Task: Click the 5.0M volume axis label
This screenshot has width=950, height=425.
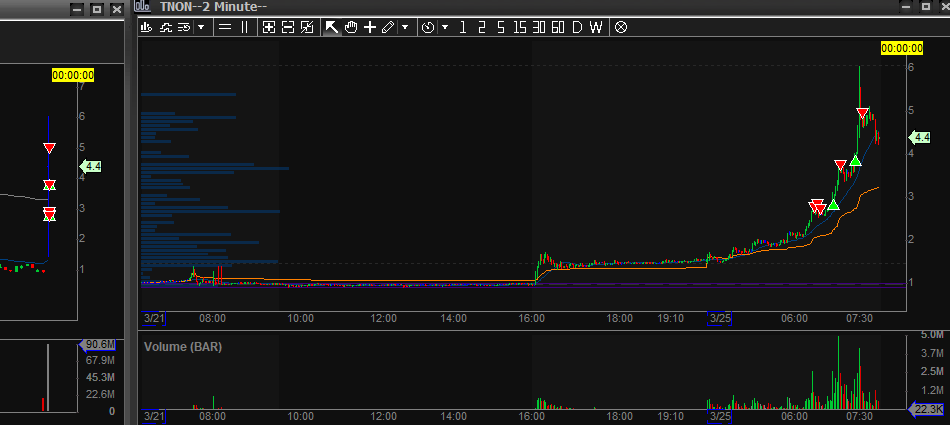Action: (x=932, y=335)
